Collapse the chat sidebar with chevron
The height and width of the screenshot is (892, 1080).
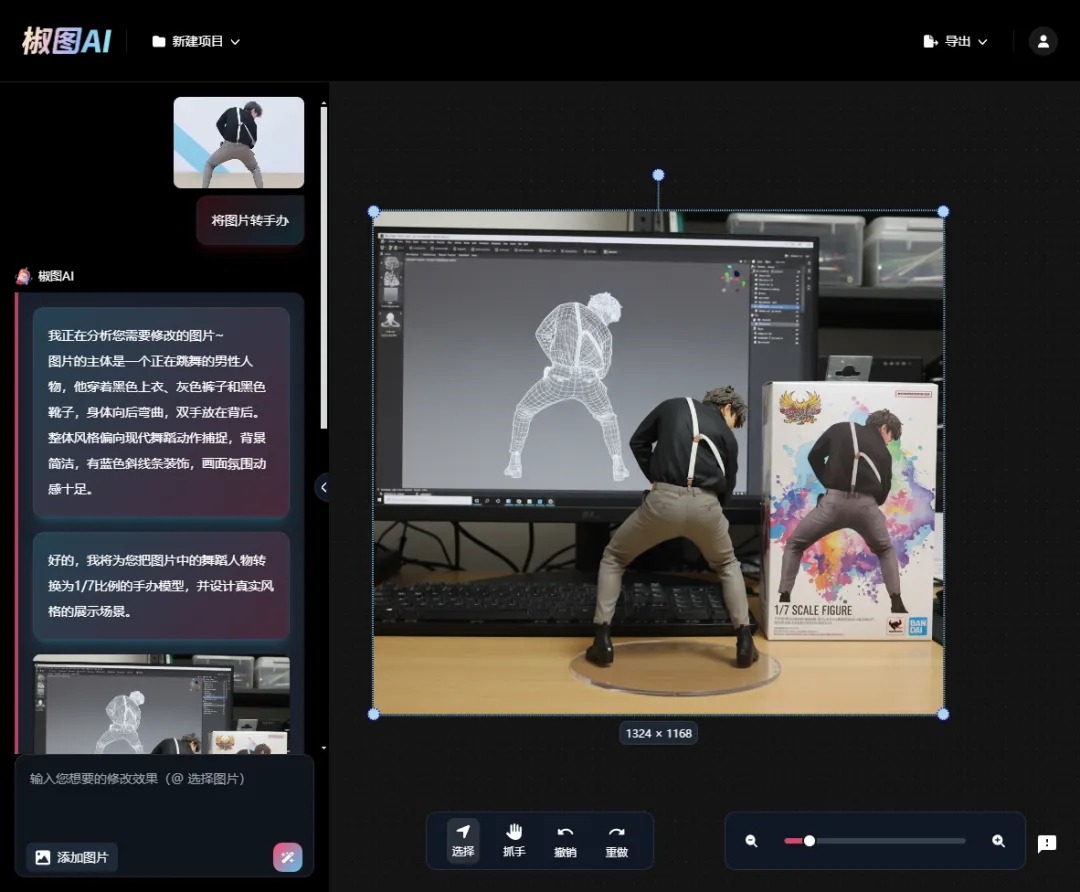[x=322, y=488]
